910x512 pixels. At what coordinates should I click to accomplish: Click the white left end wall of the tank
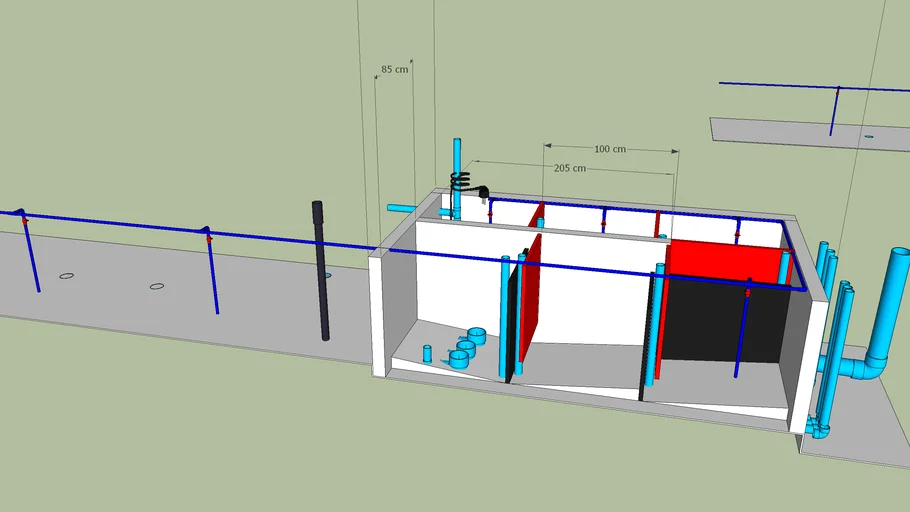(x=377, y=315)
